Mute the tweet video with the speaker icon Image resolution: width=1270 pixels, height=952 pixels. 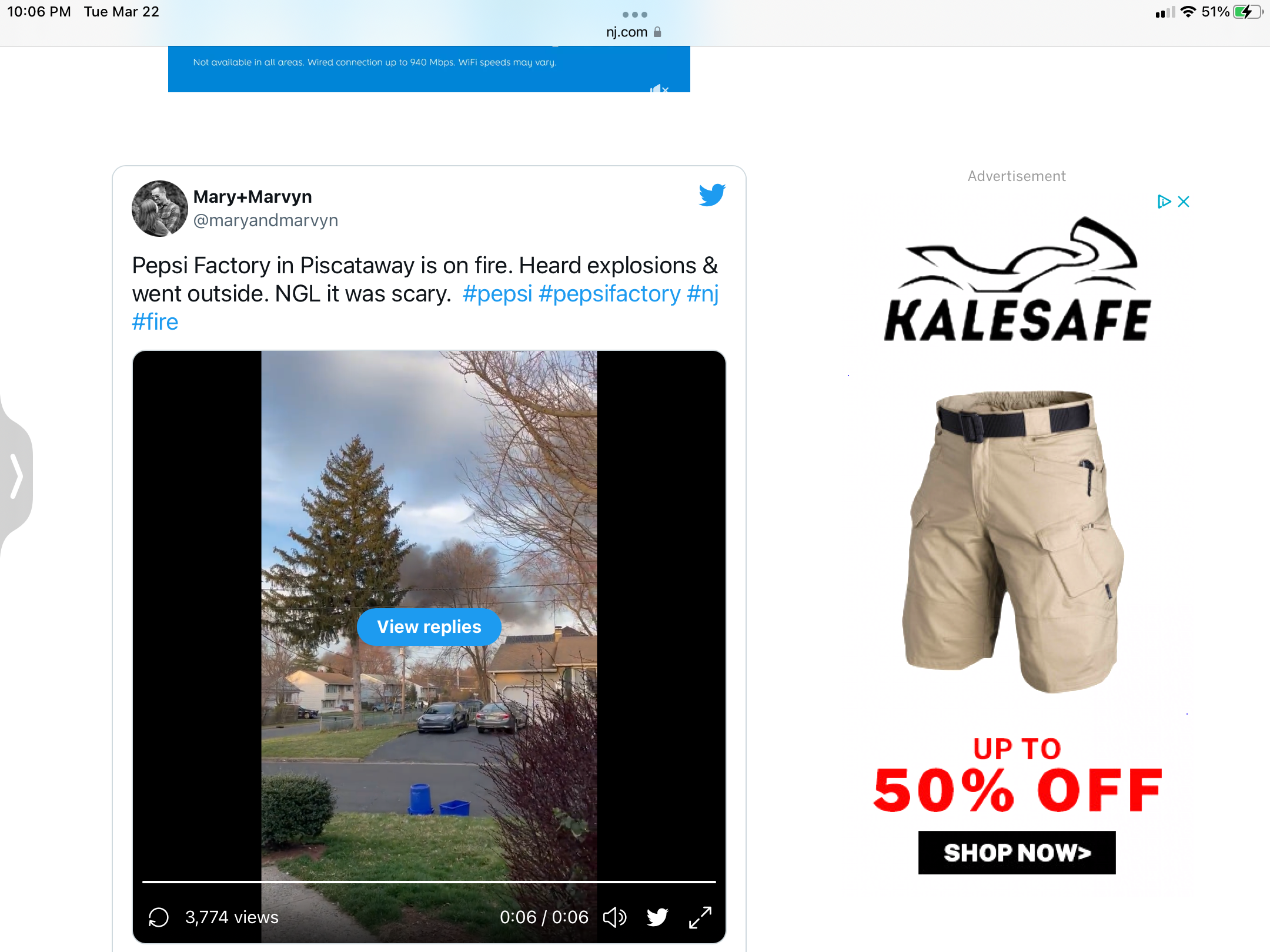click(x=615, y=917)
